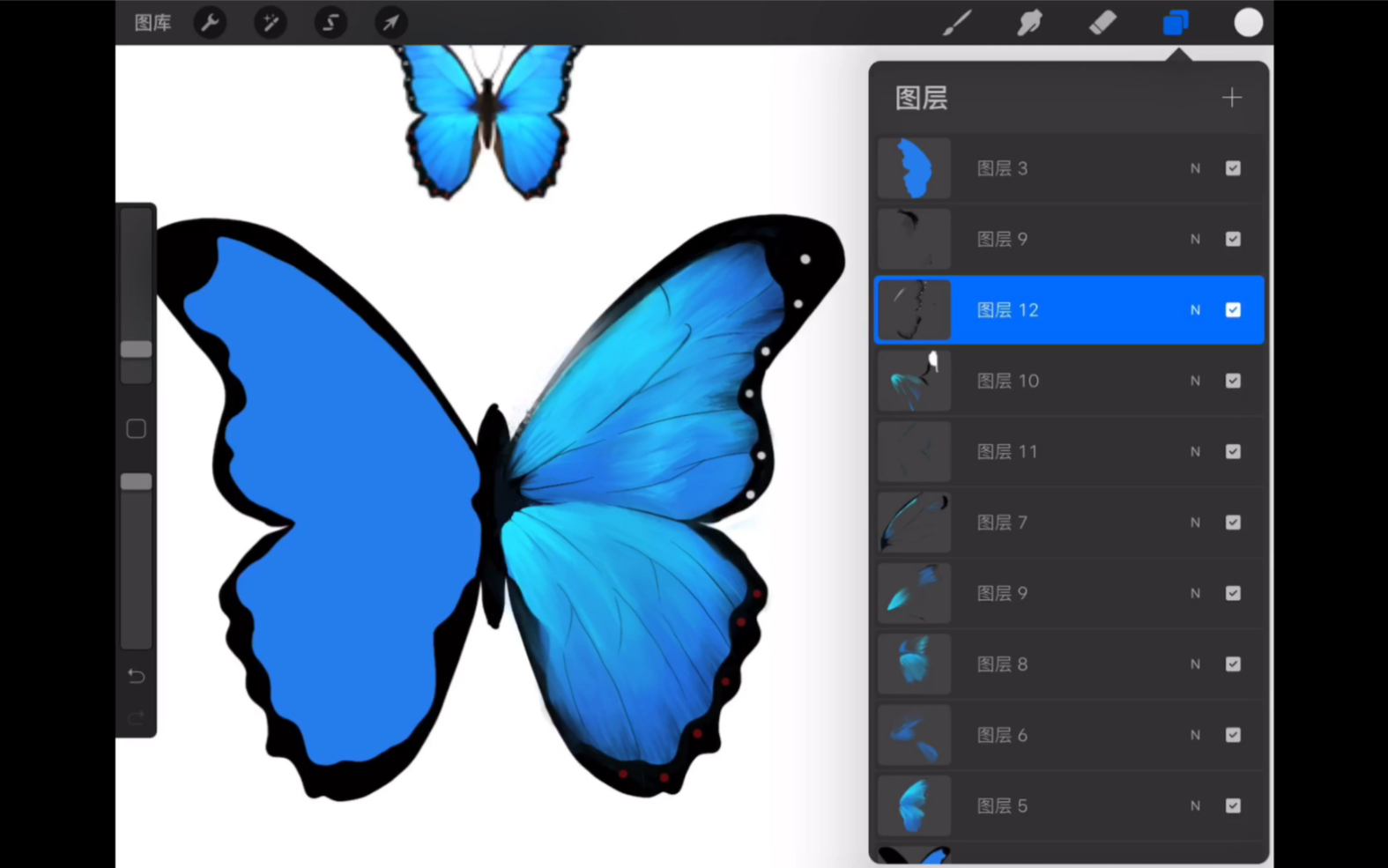Undo the last action
1388x868 pixels.
click(x=136, y=676)
